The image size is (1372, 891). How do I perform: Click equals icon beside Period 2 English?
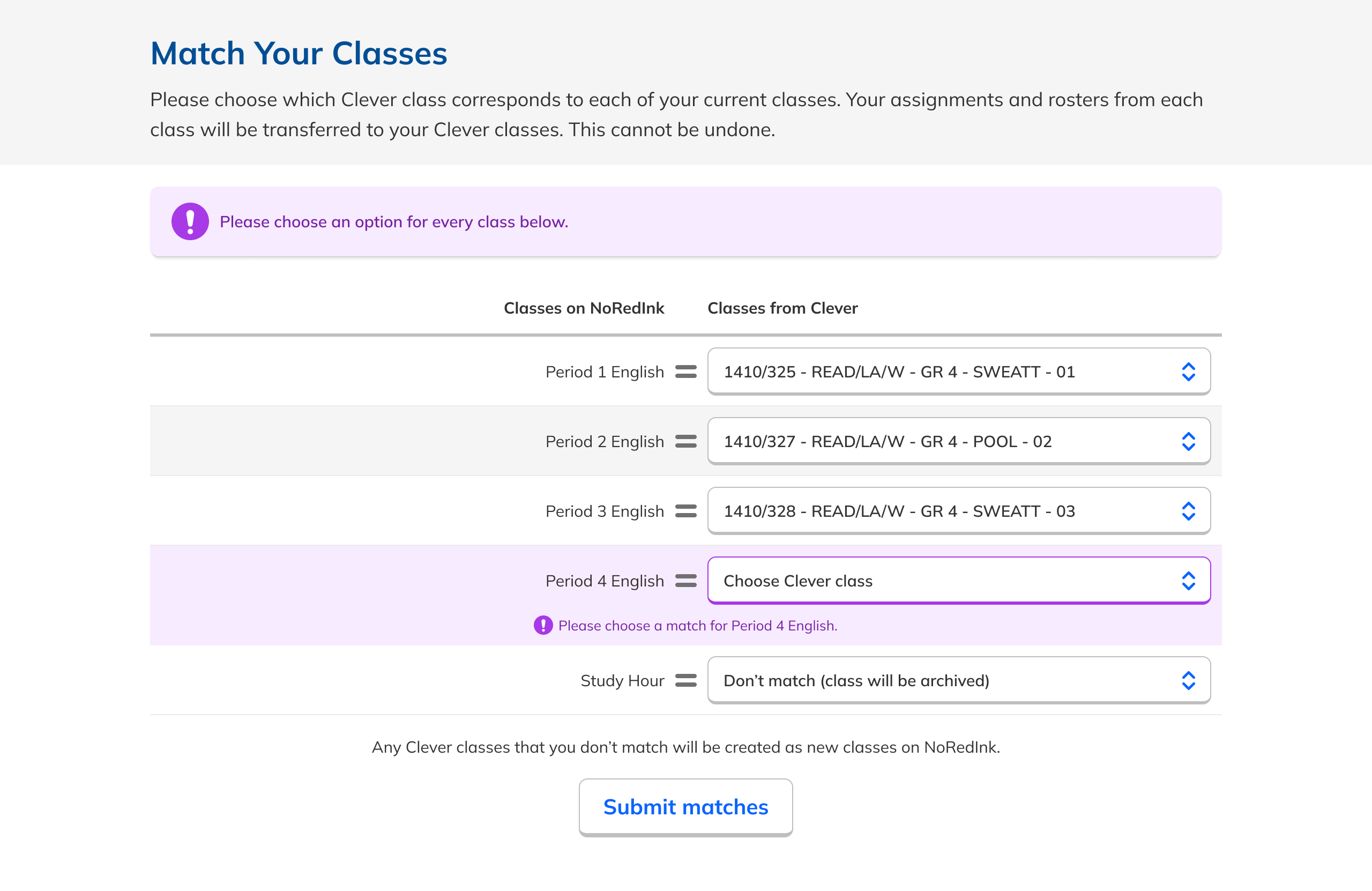[x=685, y=441]
